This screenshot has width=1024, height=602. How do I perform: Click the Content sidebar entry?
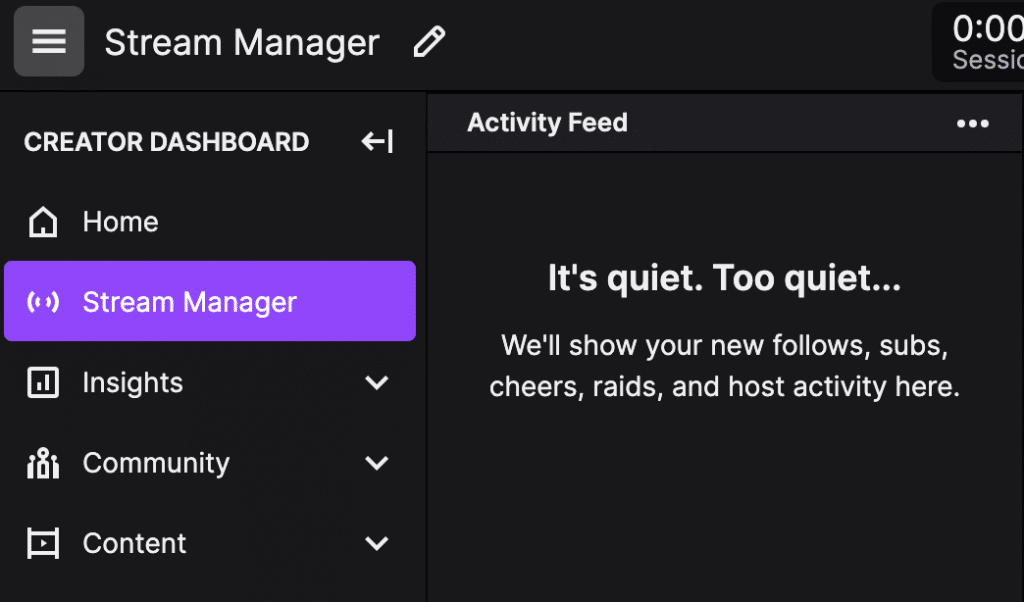pyautogui.click(x=134, y=542)
